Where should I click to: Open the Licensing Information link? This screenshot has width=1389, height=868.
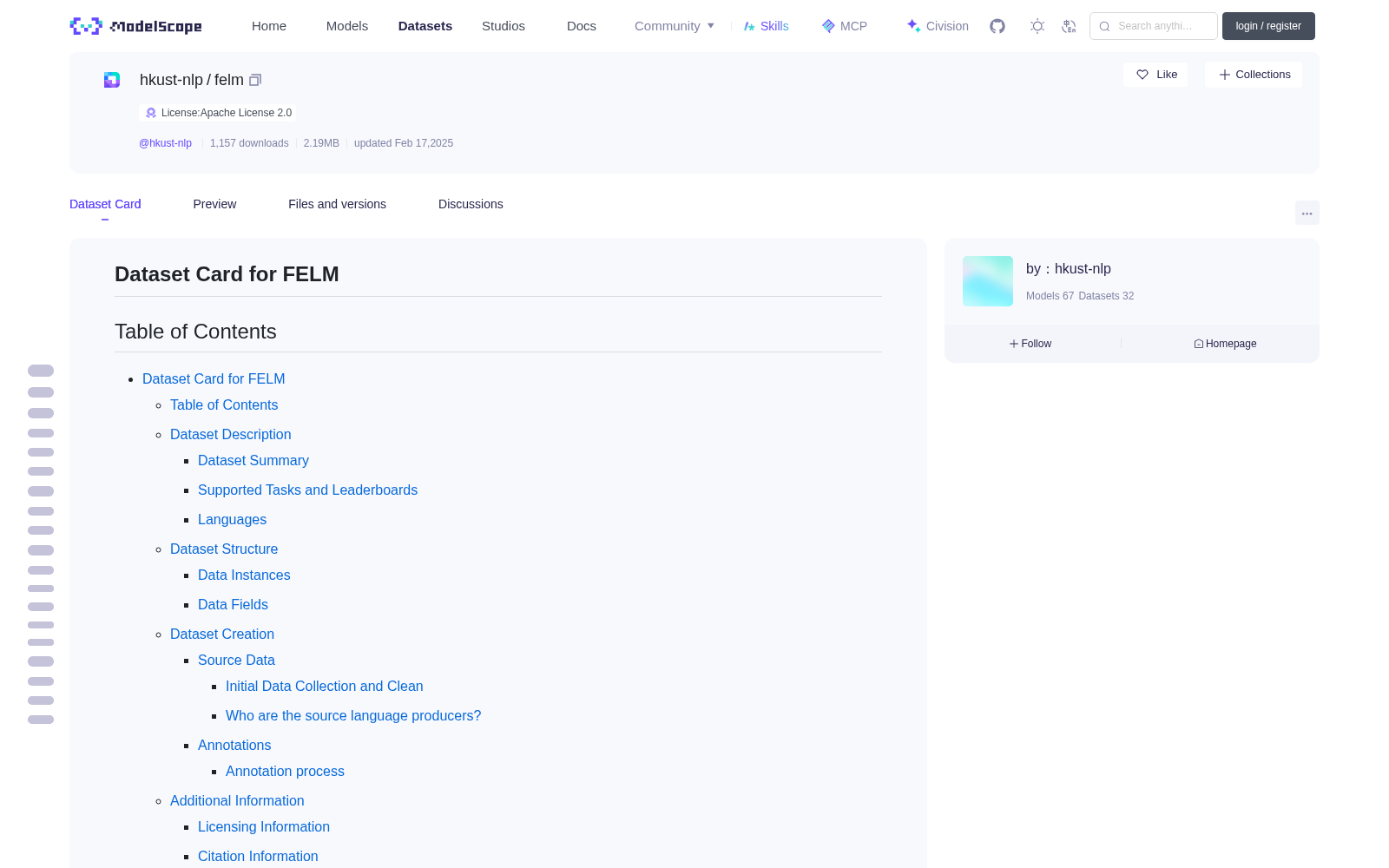click(264, 826)
